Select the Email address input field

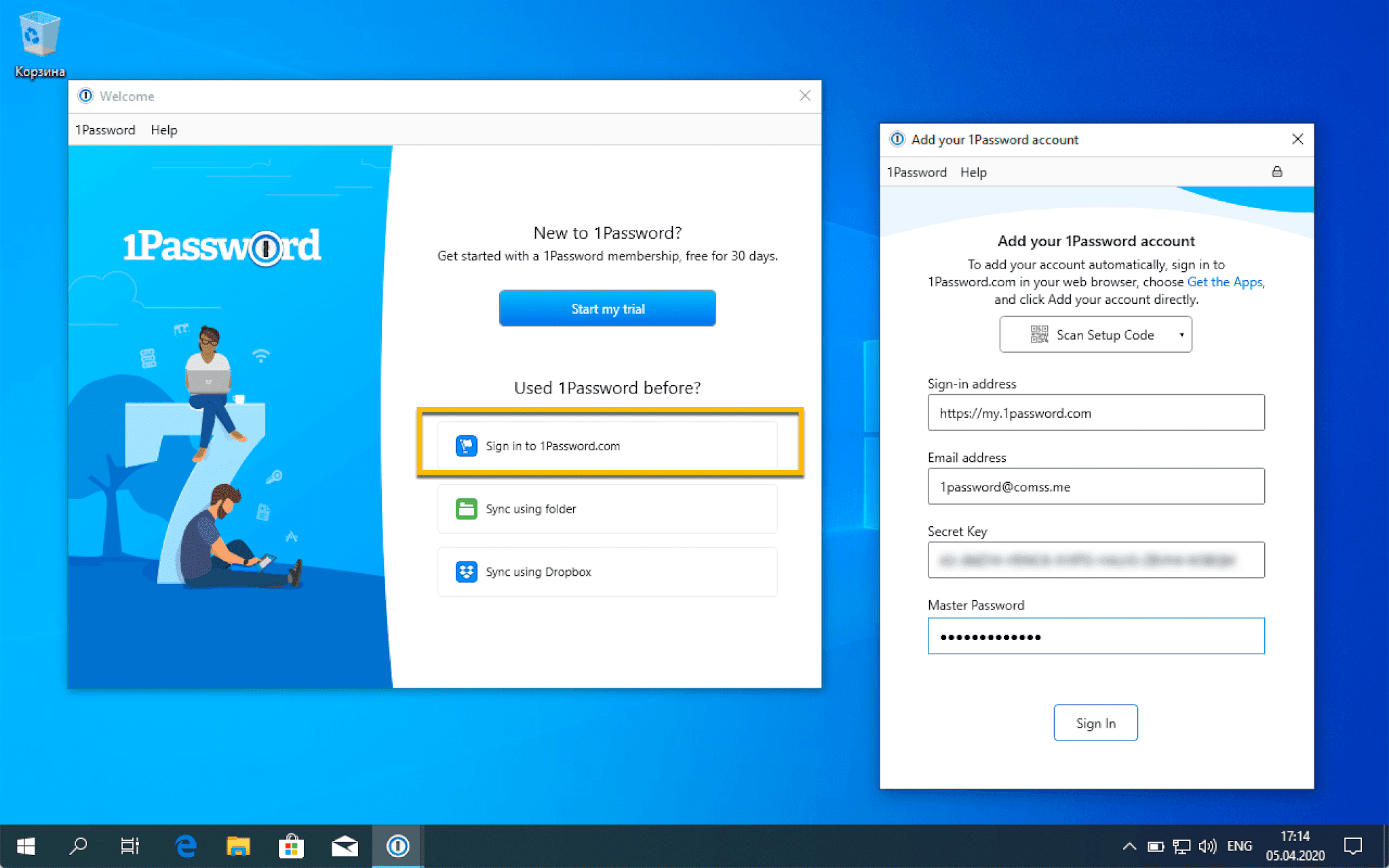1095,487
